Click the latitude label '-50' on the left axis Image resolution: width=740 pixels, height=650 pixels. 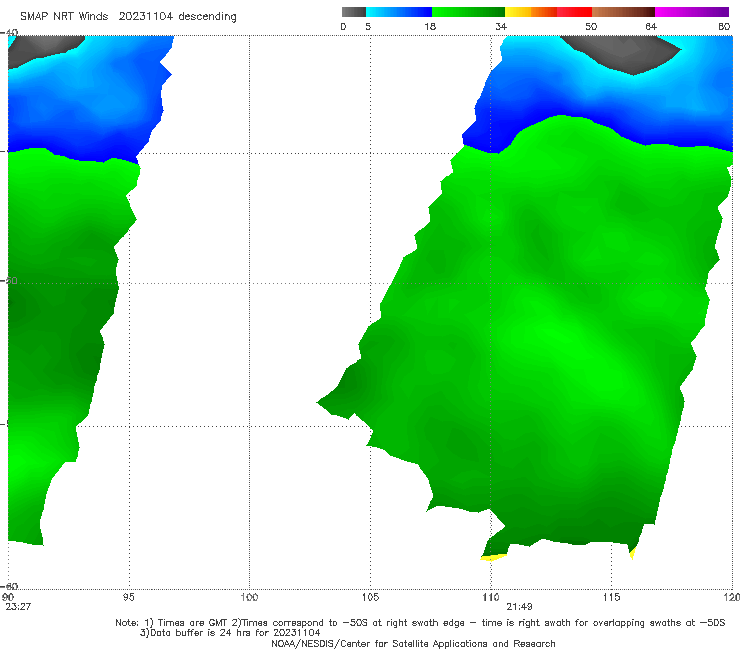coord(10,281)
